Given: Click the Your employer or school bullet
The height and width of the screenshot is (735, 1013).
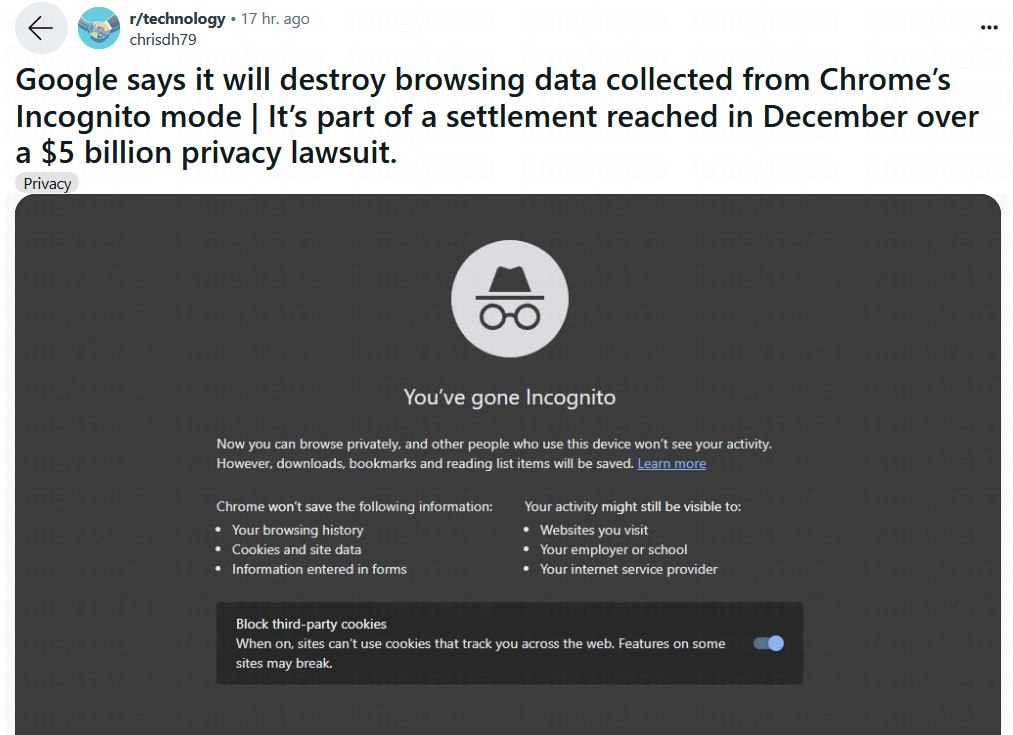Looking at the screenshot, I should coord(613,549).
